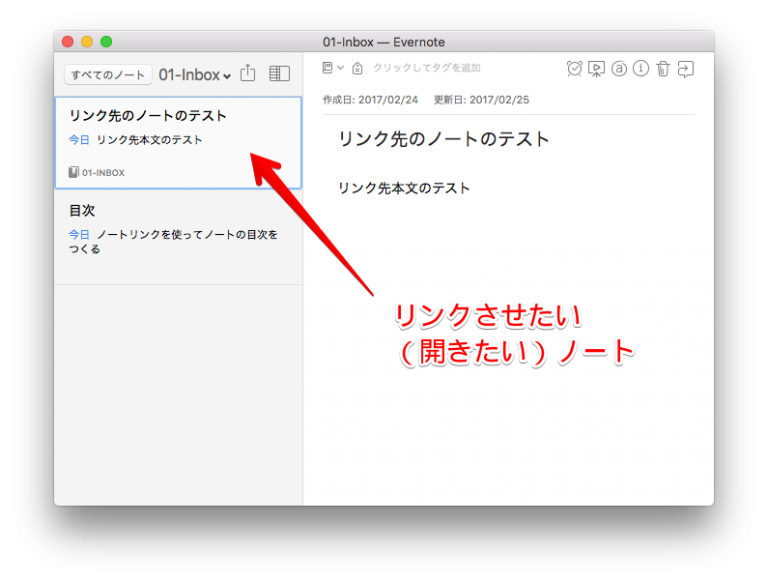The width and height of the screenshot is (768, 583).
Task: Click the body text リンク先本文のテスト
Action: [x=404, y=188]
